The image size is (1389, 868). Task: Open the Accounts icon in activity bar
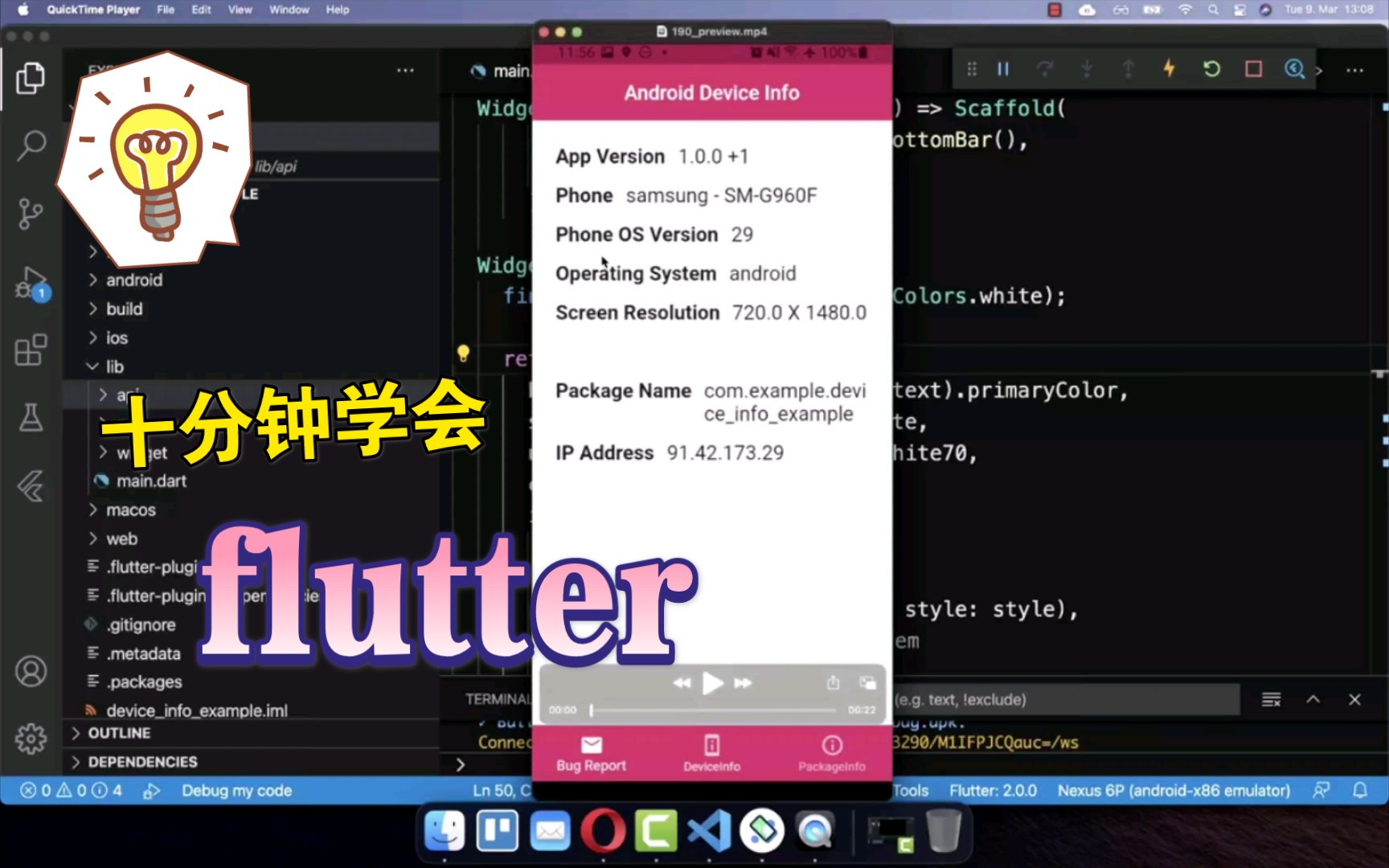(31, 671)
